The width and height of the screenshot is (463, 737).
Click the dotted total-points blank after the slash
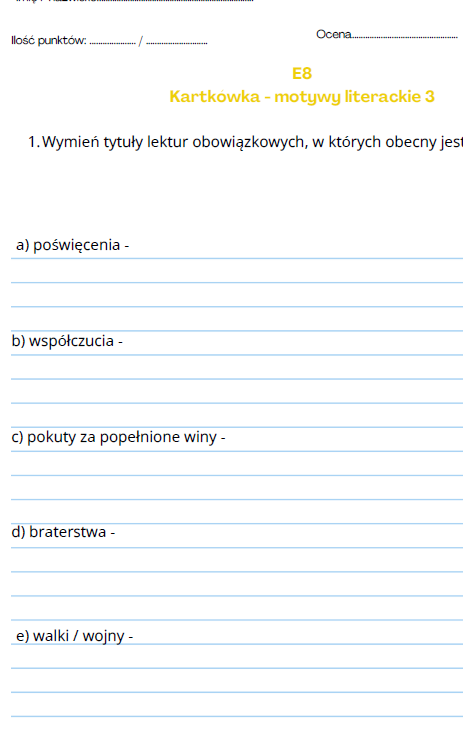(177, 43)
